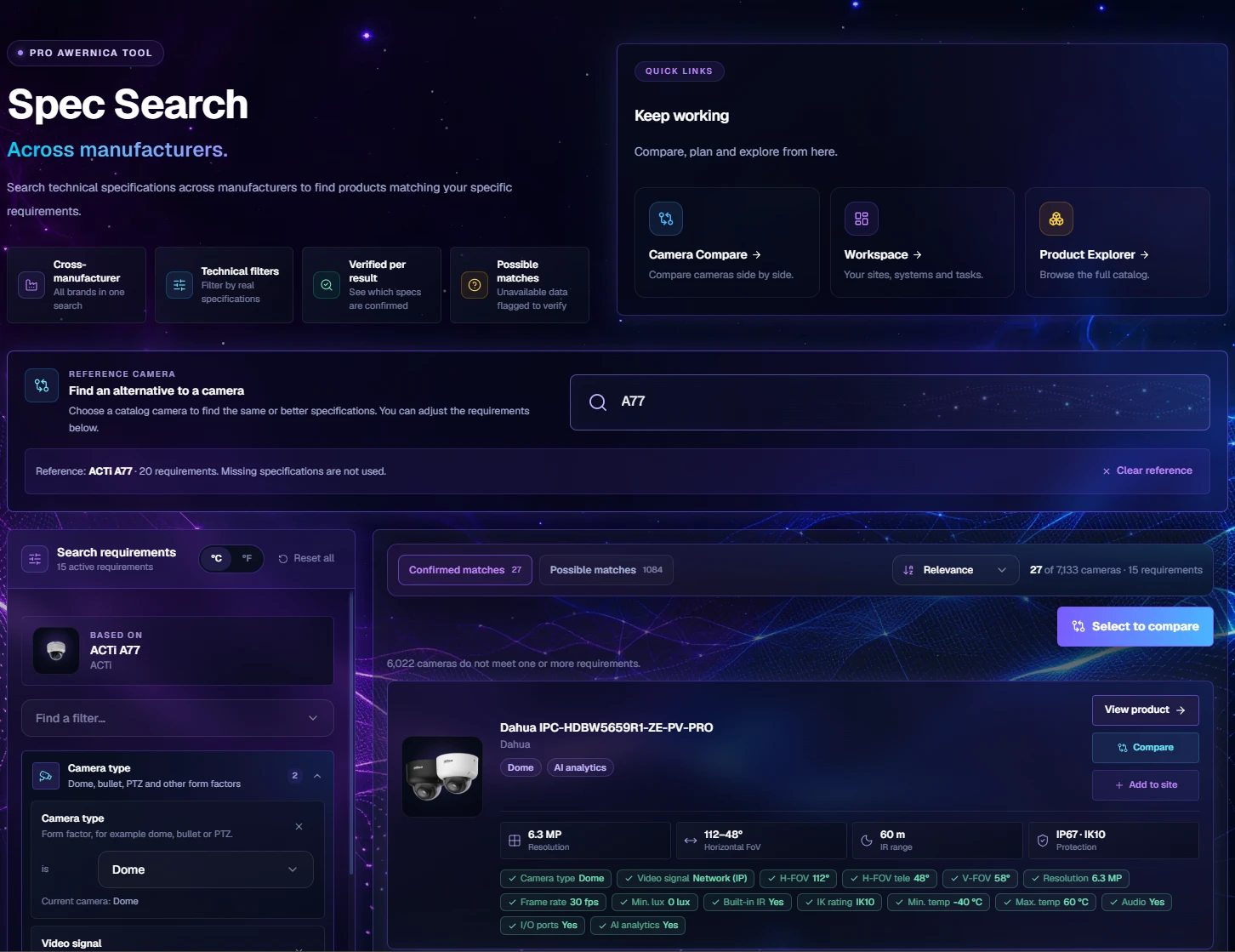The image size is (1235, 952).
Task: Click the Quick Links badge
Action: point(679,71)
